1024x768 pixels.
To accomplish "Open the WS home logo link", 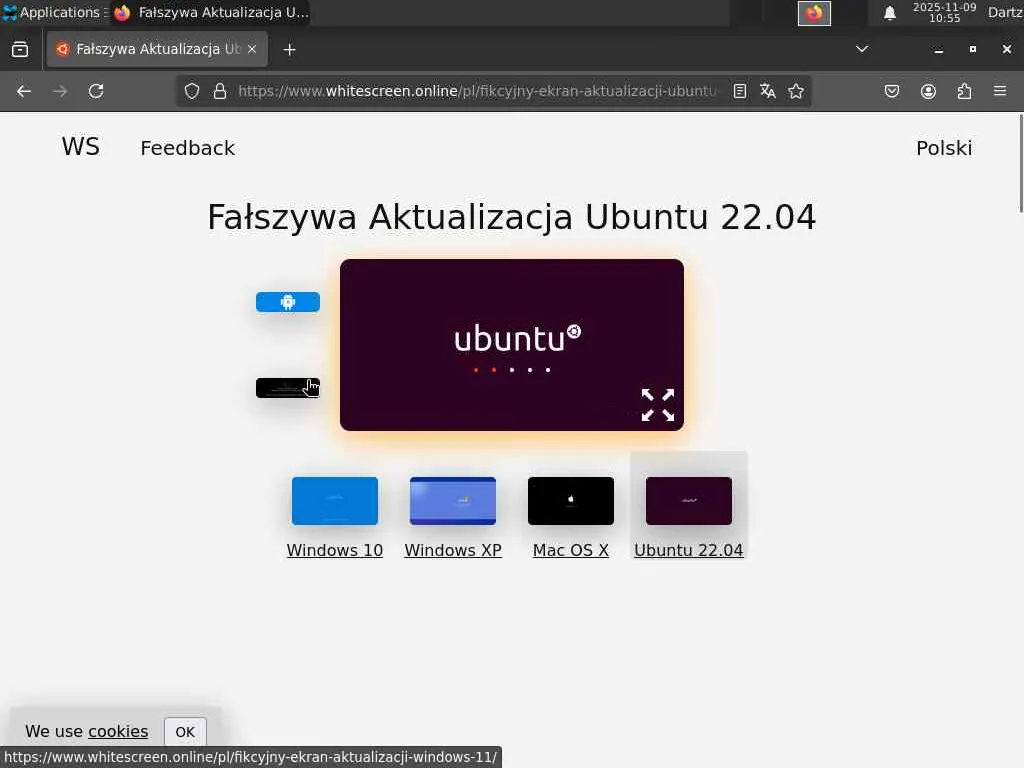I will [81, 147].
